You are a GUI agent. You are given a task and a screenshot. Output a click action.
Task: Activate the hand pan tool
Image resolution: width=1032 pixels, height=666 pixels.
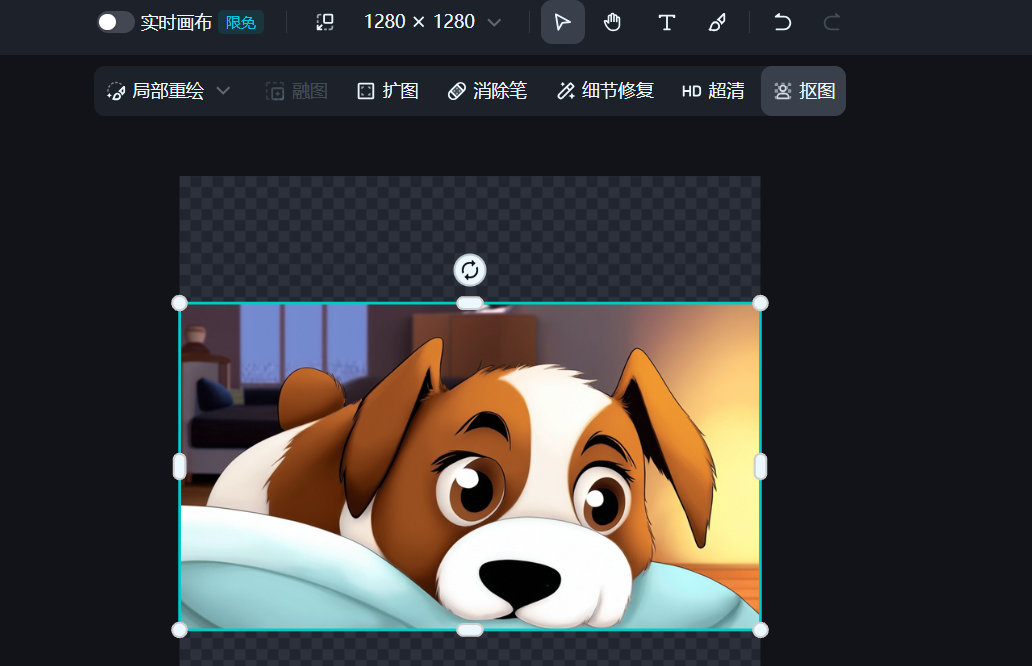pos(613,22)
